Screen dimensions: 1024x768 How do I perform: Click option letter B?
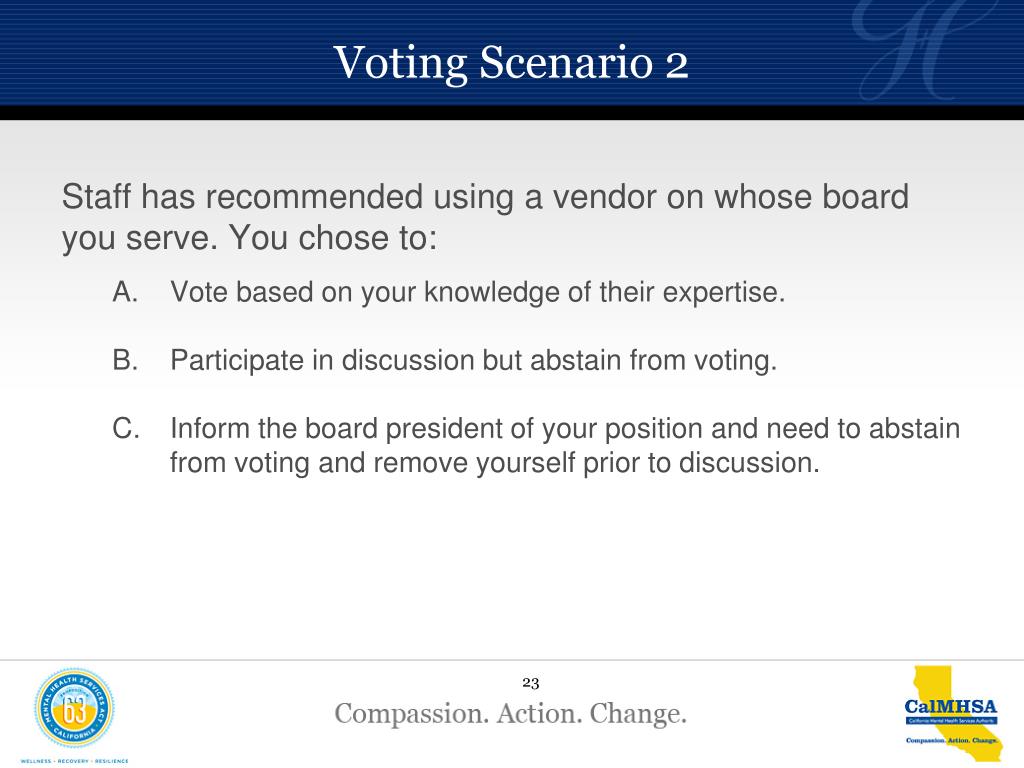pos(125,360)
